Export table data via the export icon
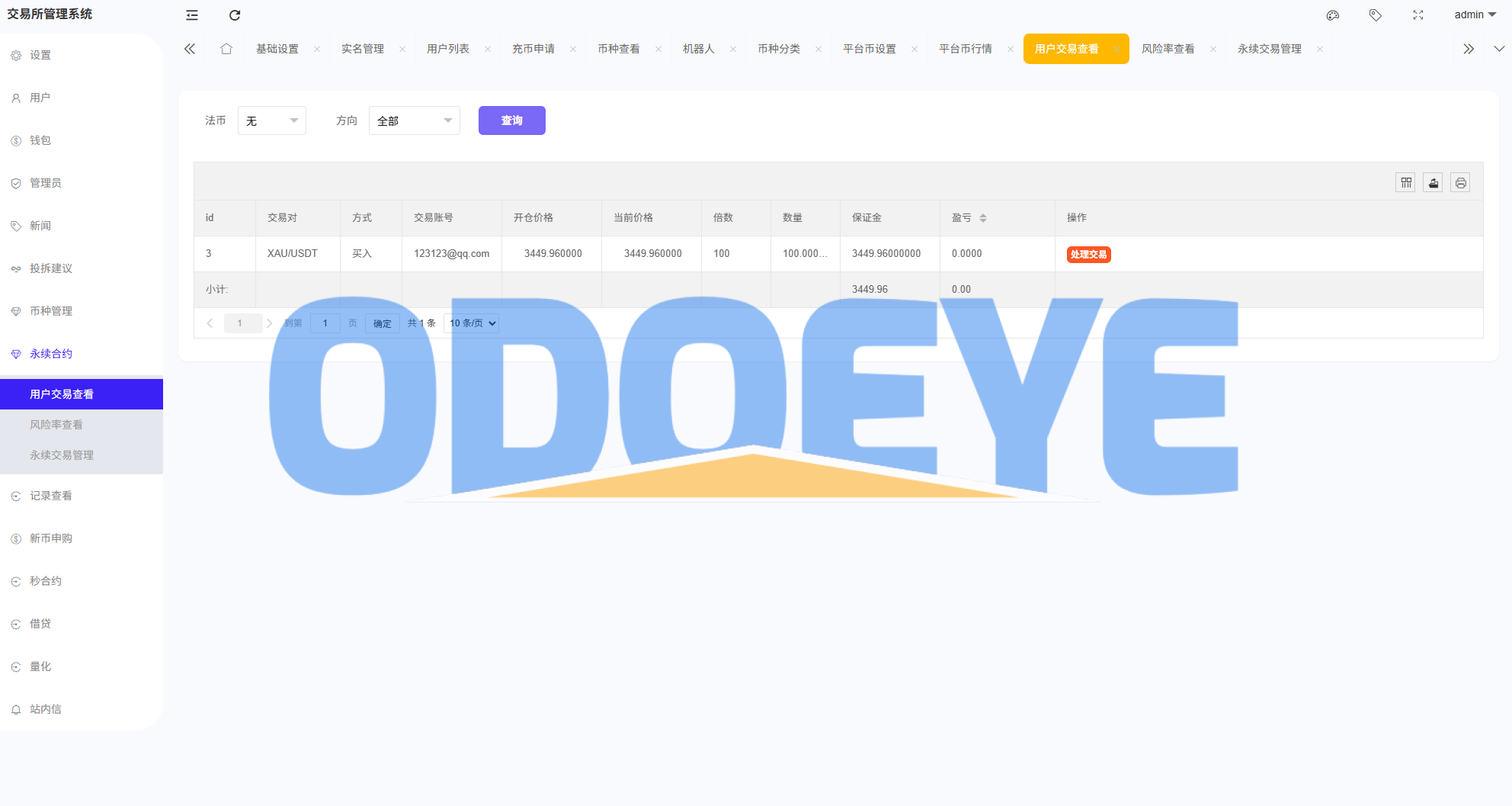 pos(1432,182)
